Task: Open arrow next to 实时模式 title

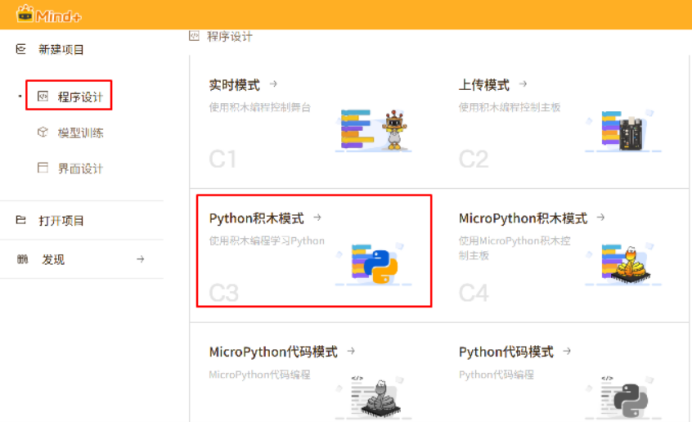Action: pyautogui.click(x=273, y=85)
